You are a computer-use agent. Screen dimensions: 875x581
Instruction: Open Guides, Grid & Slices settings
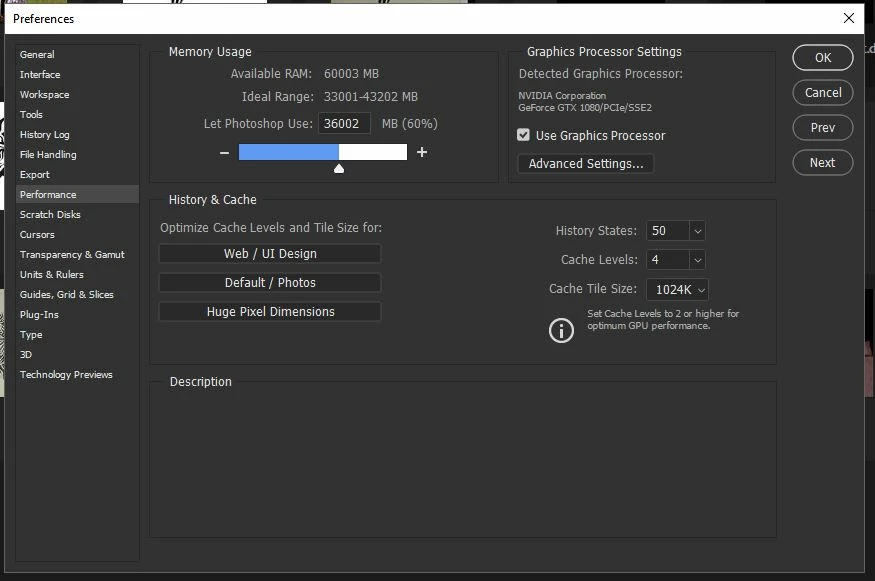tap(77, 295)
